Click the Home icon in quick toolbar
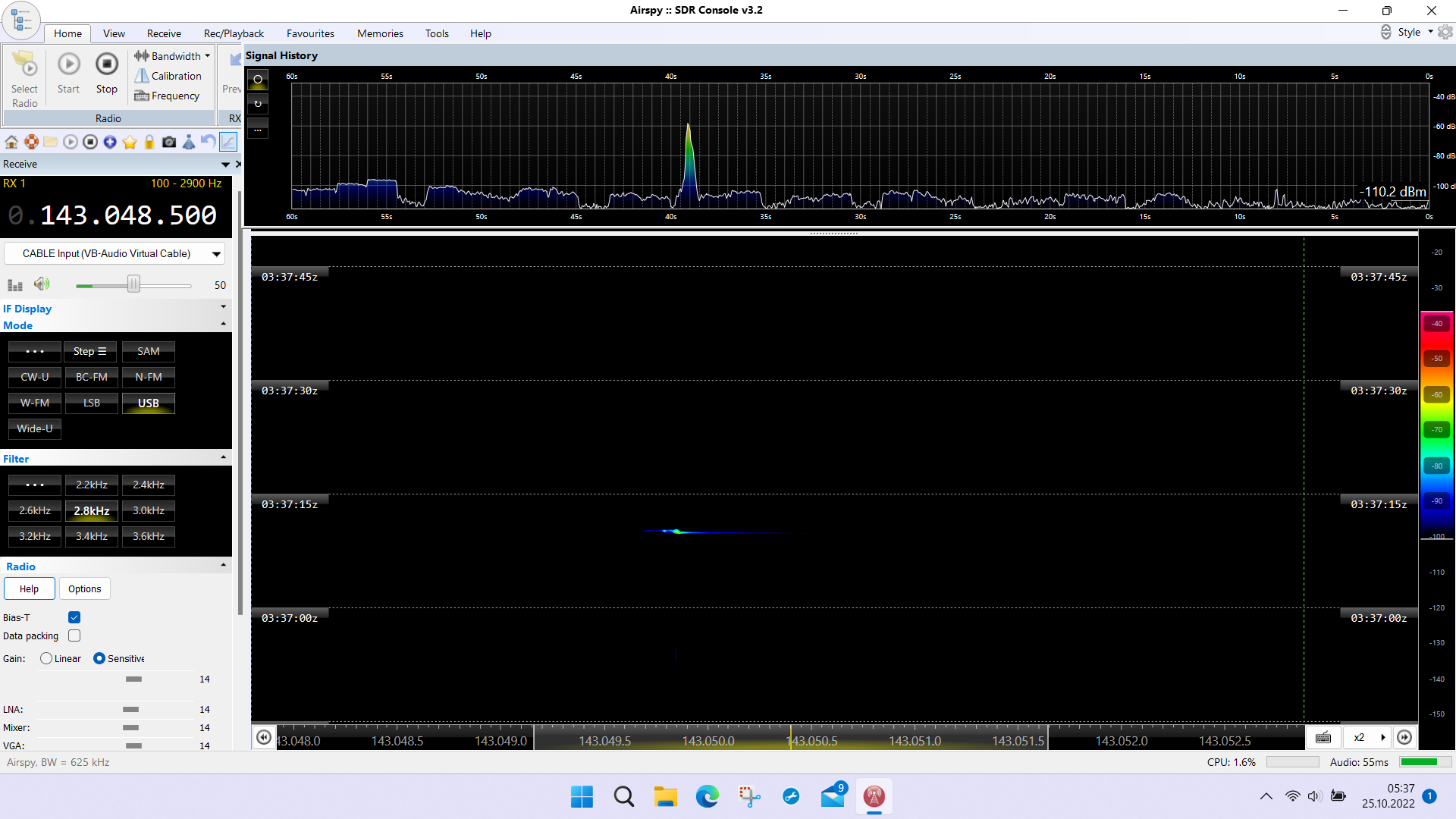 (11, 142)
